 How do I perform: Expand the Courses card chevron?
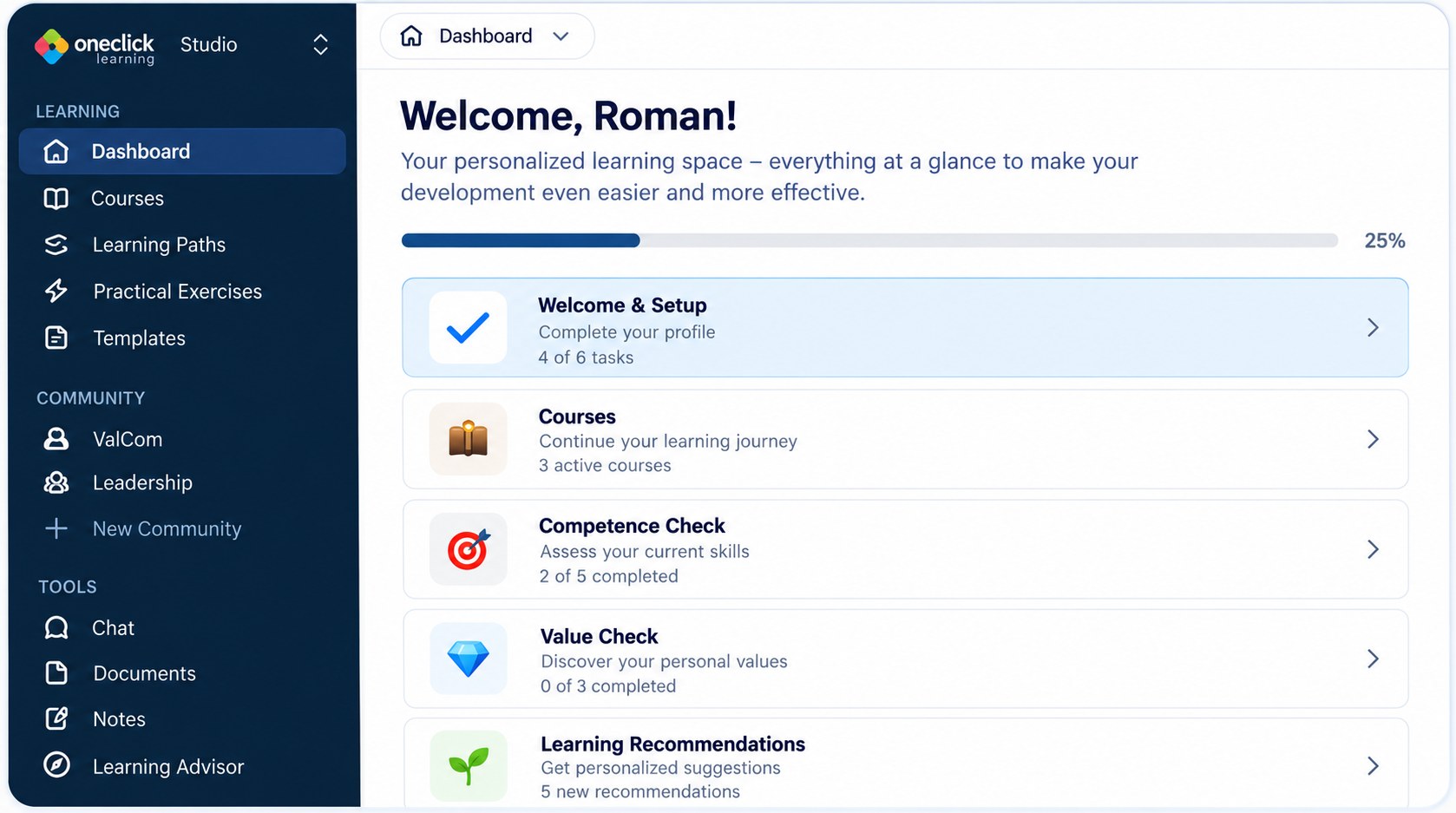(1373, 439)
